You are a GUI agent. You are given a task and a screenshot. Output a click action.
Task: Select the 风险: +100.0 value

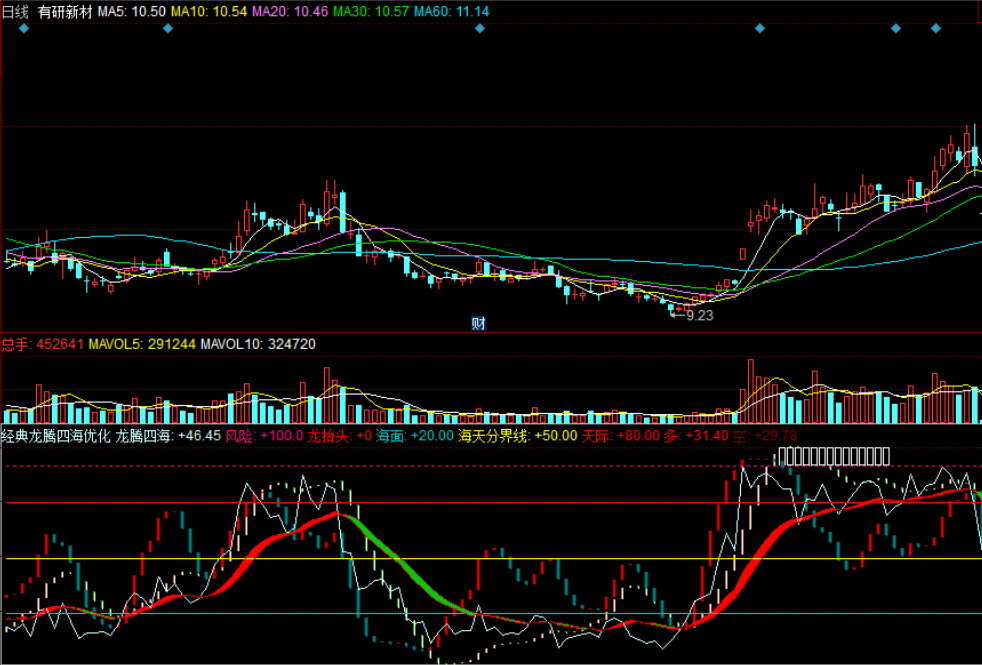tap(264, 436)
